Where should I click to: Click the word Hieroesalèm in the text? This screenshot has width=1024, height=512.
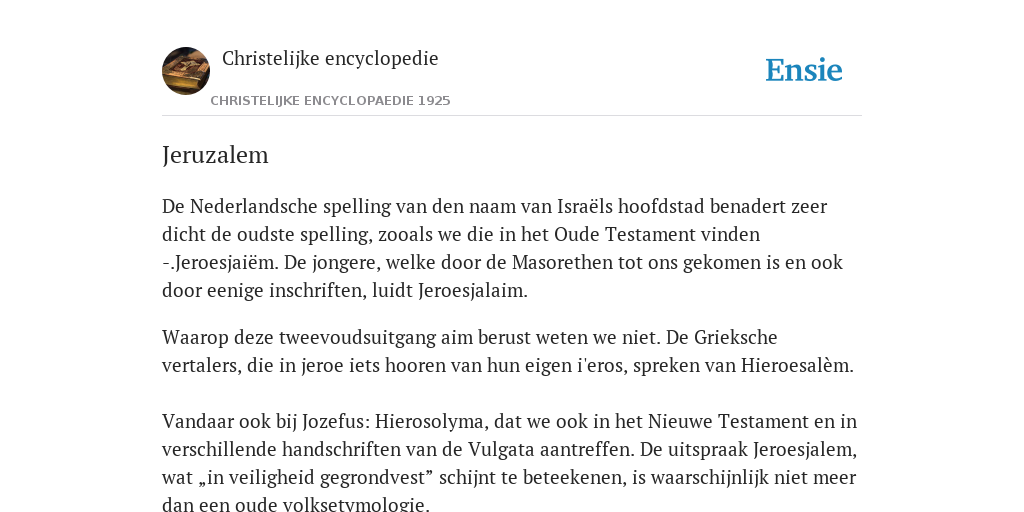tap(795, 366)
